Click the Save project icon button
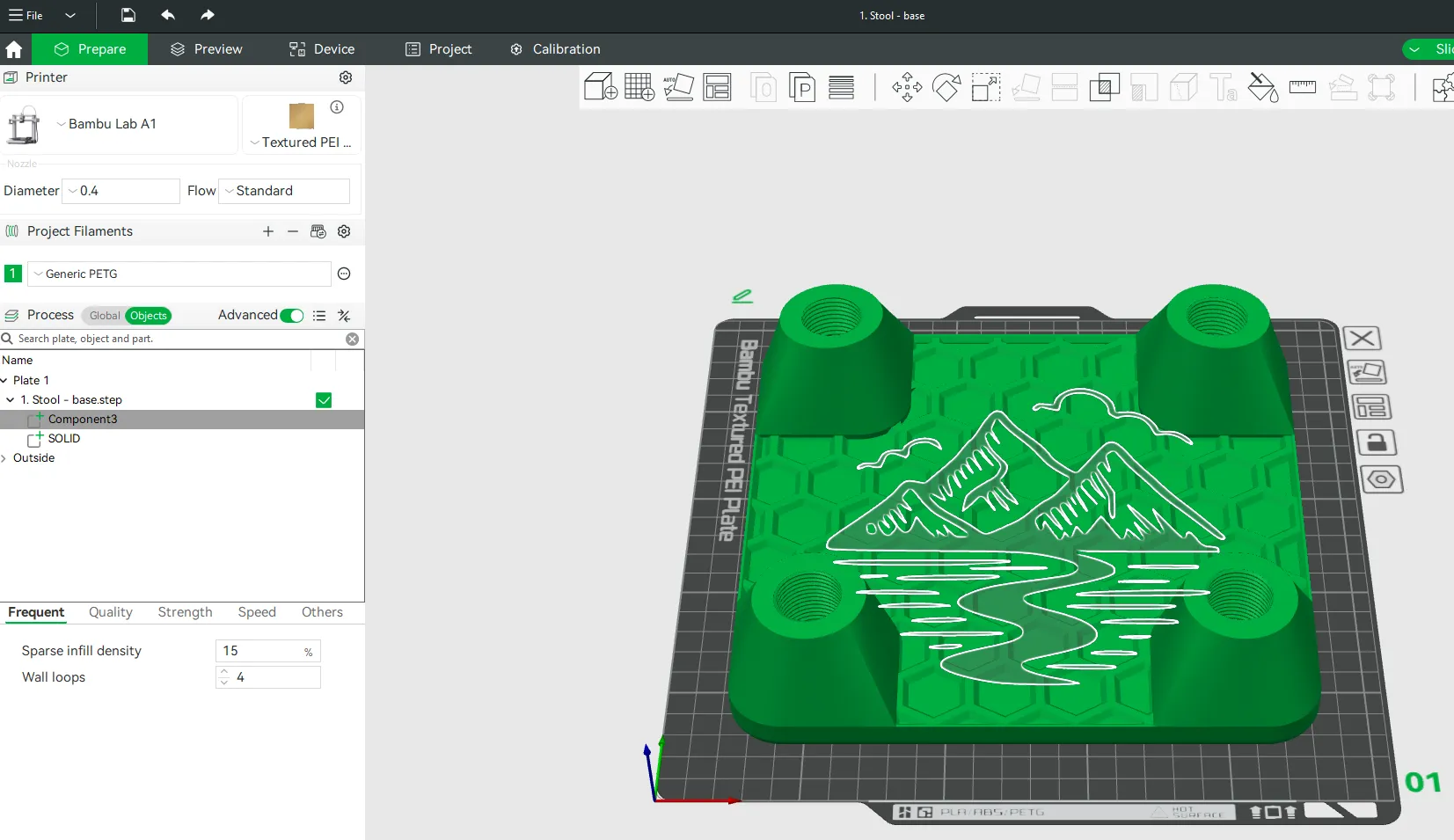Viewport: 1454px width, 840px height. click(128, 15)
